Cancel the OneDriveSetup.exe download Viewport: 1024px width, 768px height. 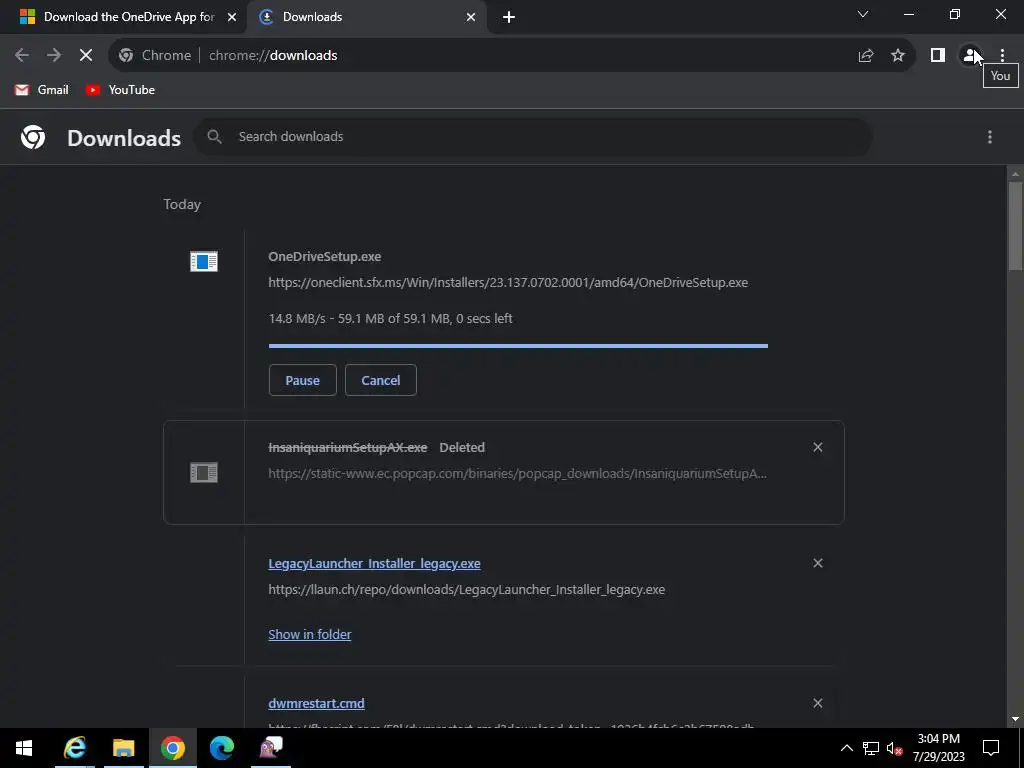click(x=381, y=380)
